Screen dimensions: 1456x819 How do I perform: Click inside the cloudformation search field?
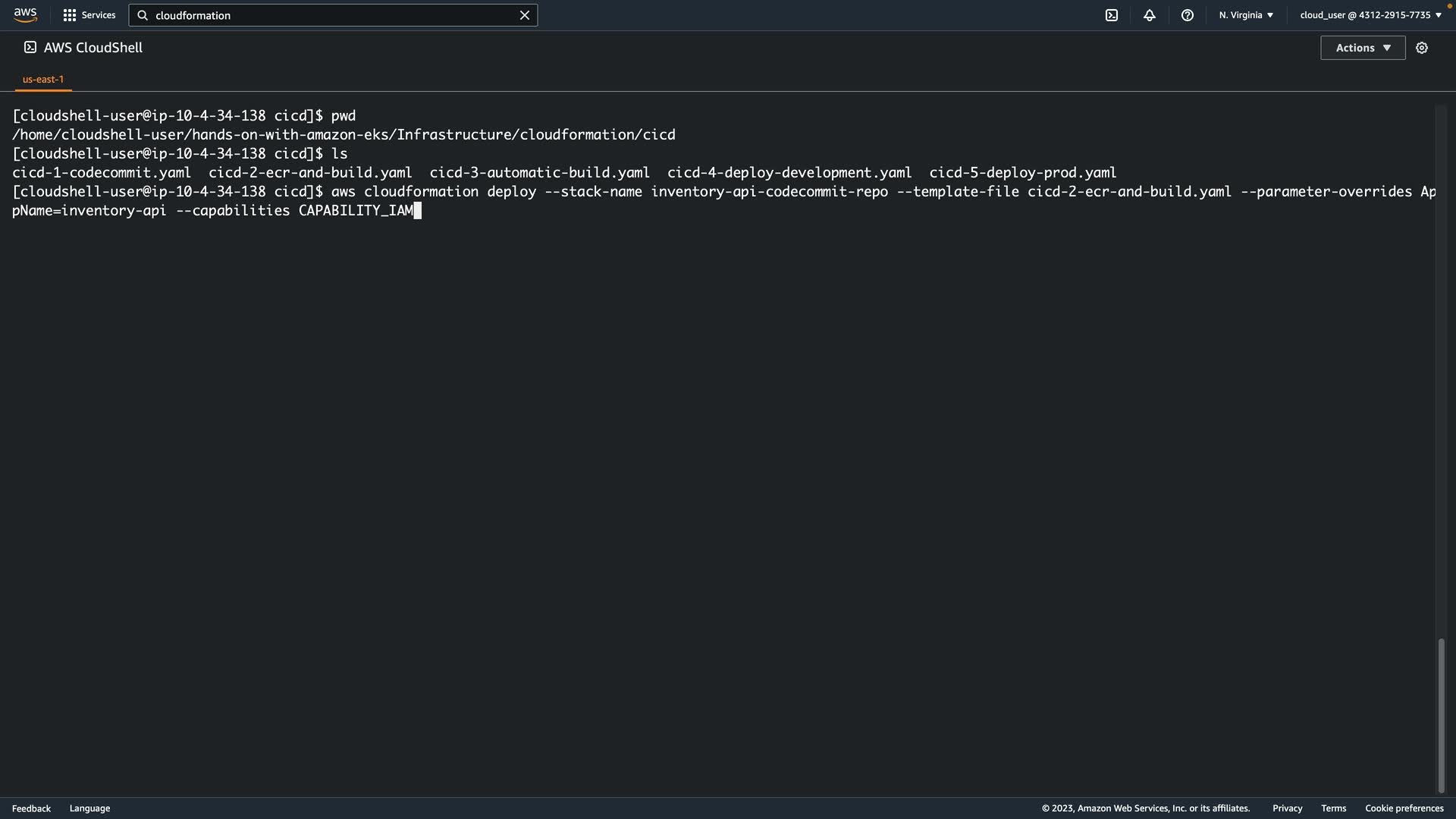coord(334,15)
